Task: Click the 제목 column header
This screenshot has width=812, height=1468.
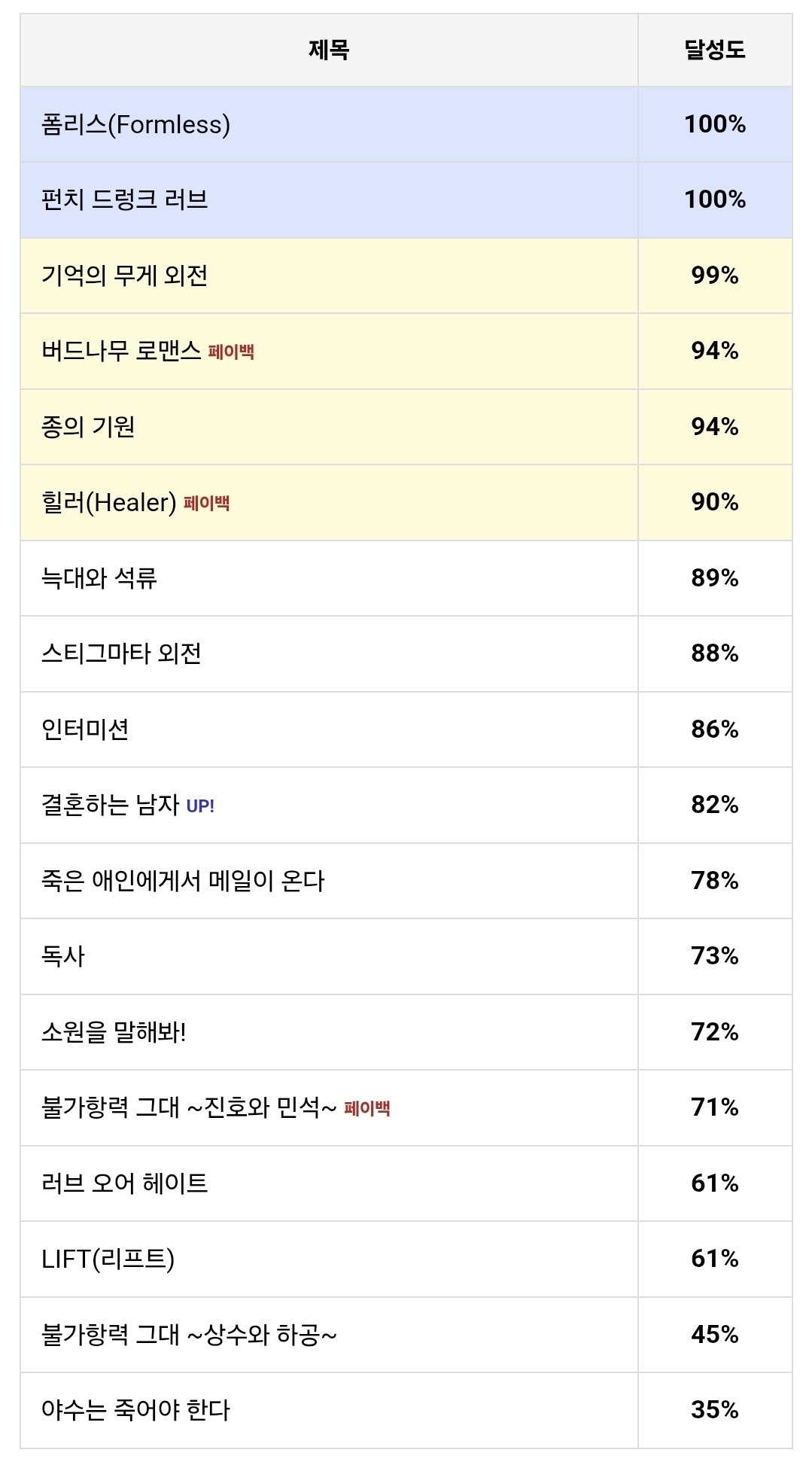Action: click(329, 50)
